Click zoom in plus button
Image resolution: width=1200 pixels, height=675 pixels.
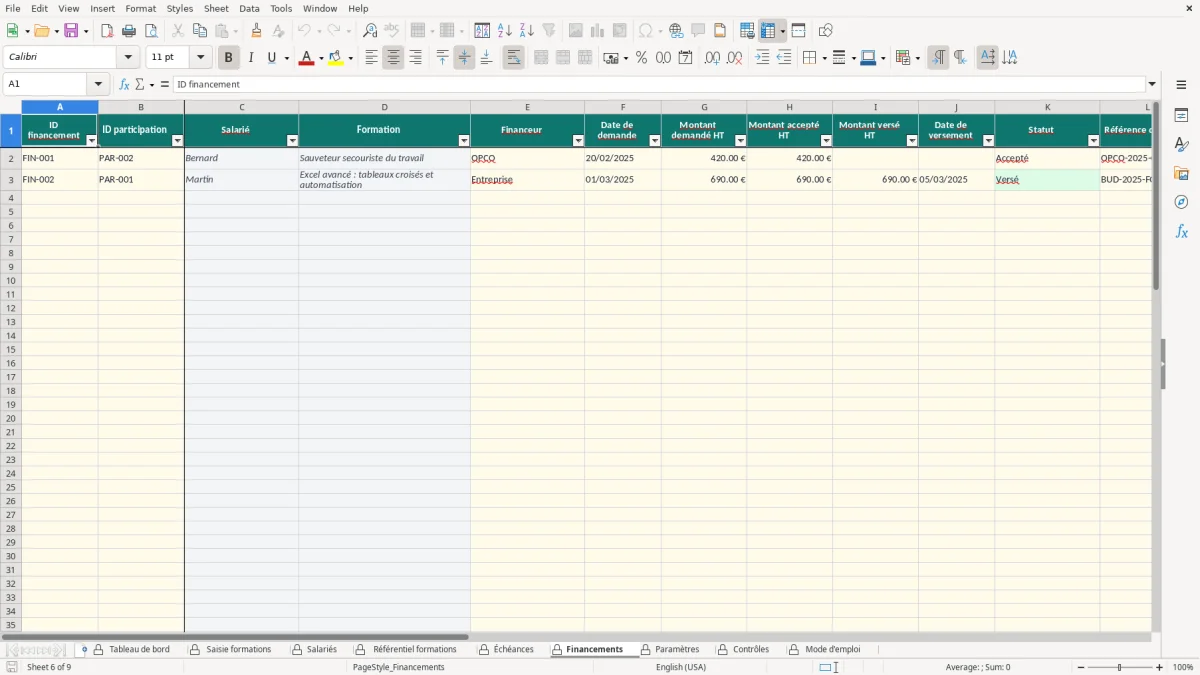coord(1160,667)
